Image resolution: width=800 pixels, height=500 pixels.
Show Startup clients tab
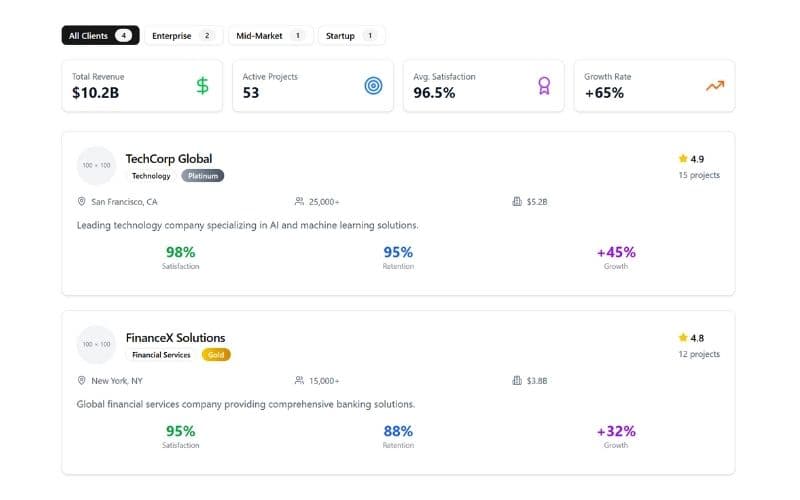351,36
